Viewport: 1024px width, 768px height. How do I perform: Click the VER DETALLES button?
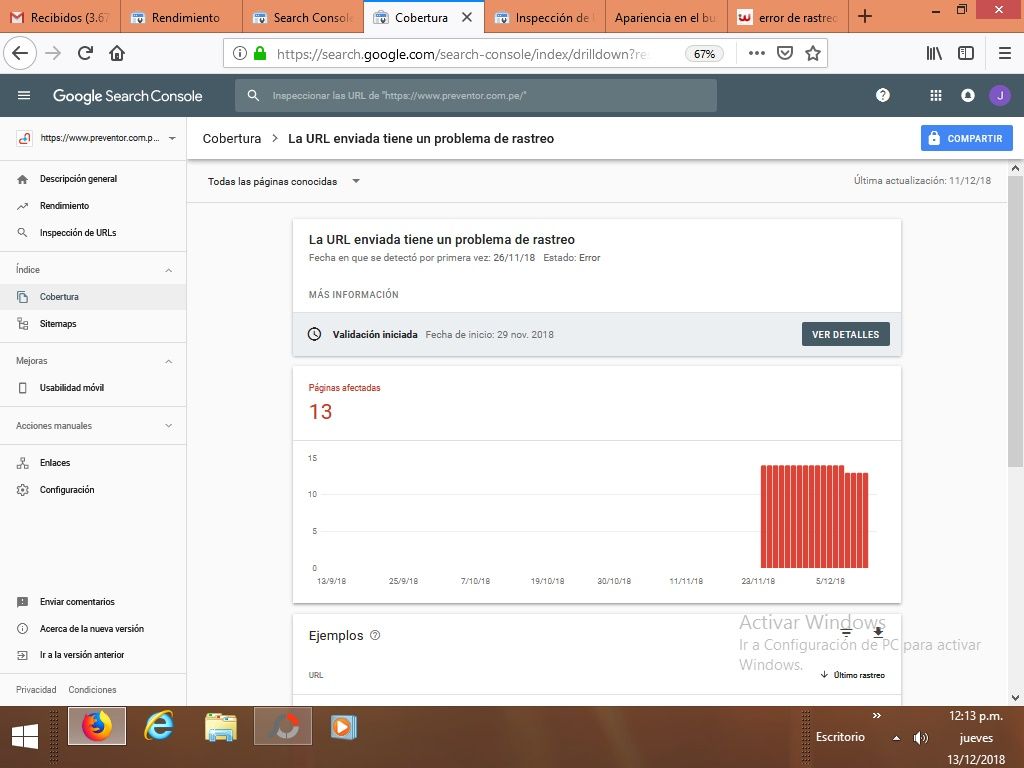coord(846,334)
